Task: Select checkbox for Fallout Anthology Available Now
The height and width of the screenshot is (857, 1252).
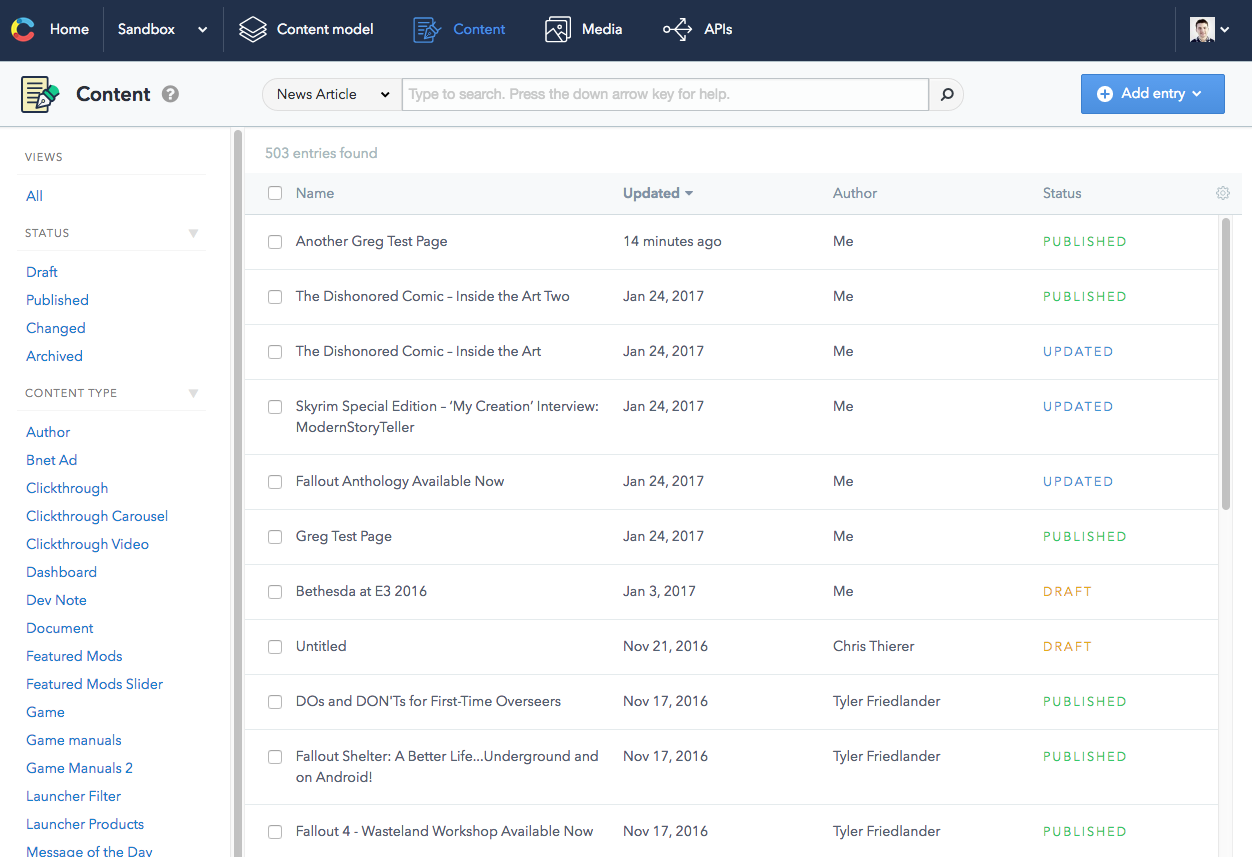Action: (275, 481)
